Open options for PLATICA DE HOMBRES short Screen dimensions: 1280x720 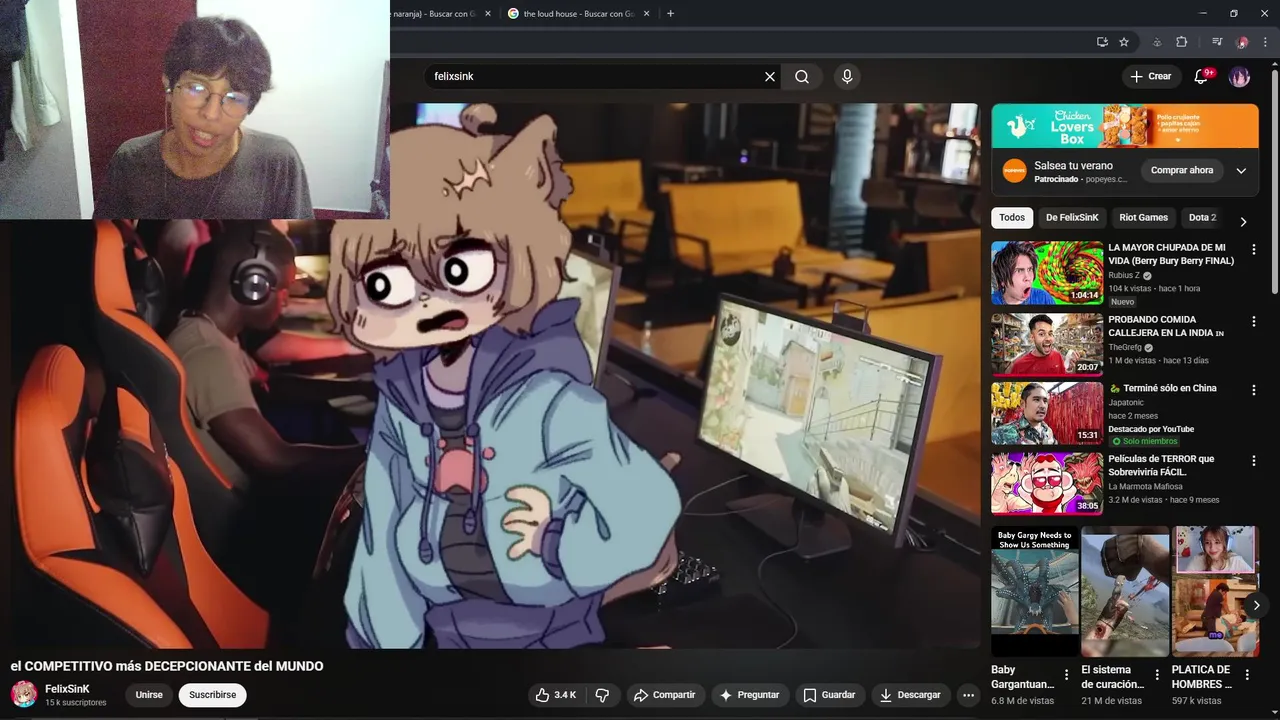(1246, 675)
